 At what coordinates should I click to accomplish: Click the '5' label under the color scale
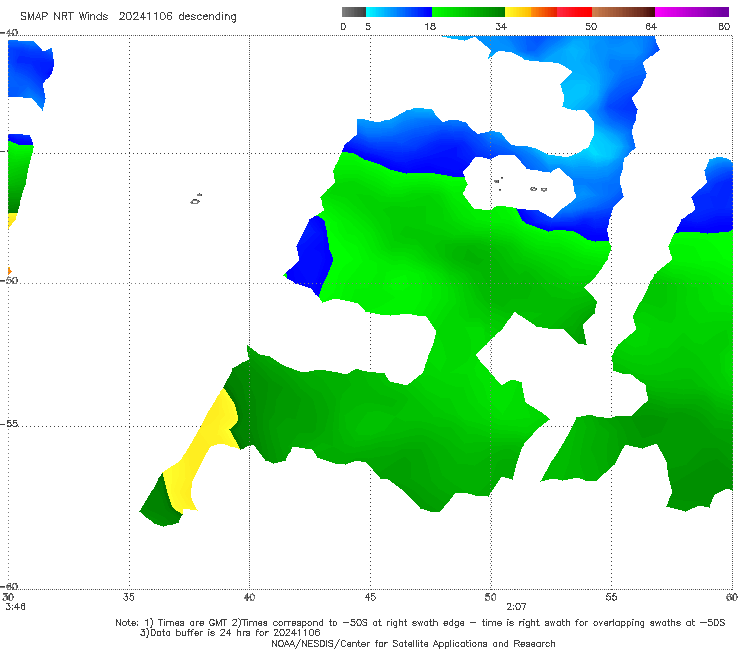(368, 27)
